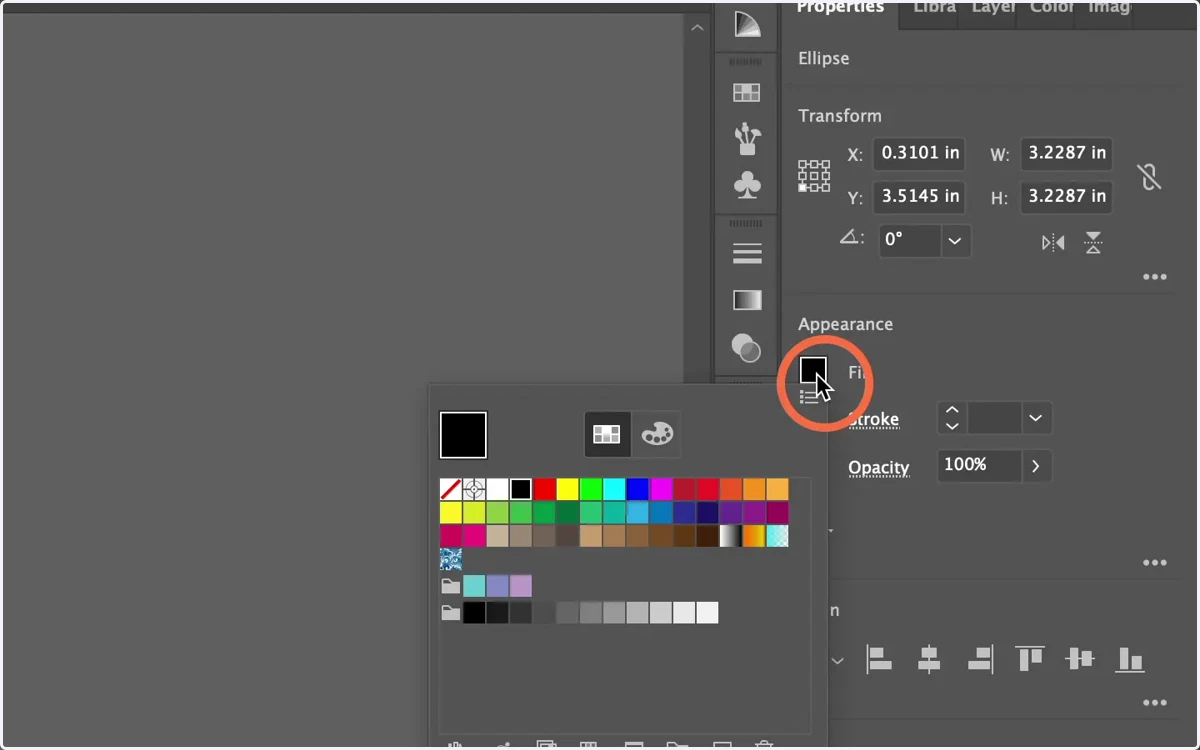The height and width of the screenshot is (750, 1200).
Task: Select the None swatch with red slash
Action: (451, 489)
